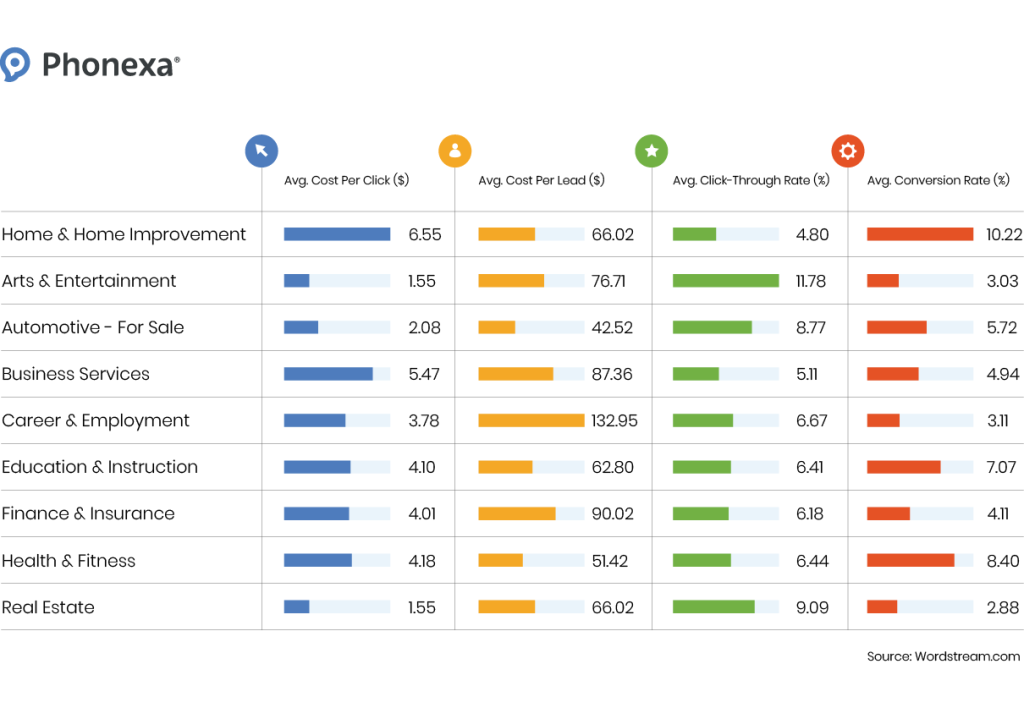The height and width of the screenshot is (719, 1024).
Task: Click the 132.95 cost per lead value
Action: tap(614, 421)
